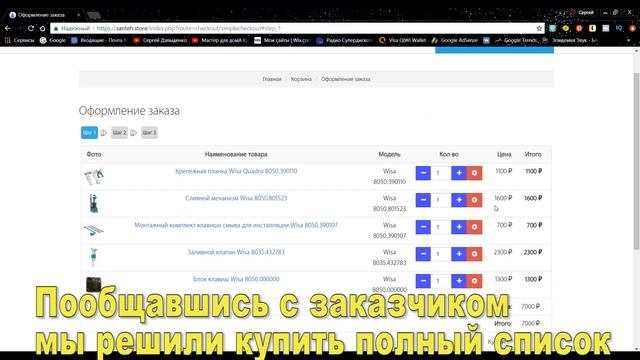Click quantity field of Сливной механизм row
Image resolution: width=640 pixels, height=360 pixels.
(x=441, y=200)
